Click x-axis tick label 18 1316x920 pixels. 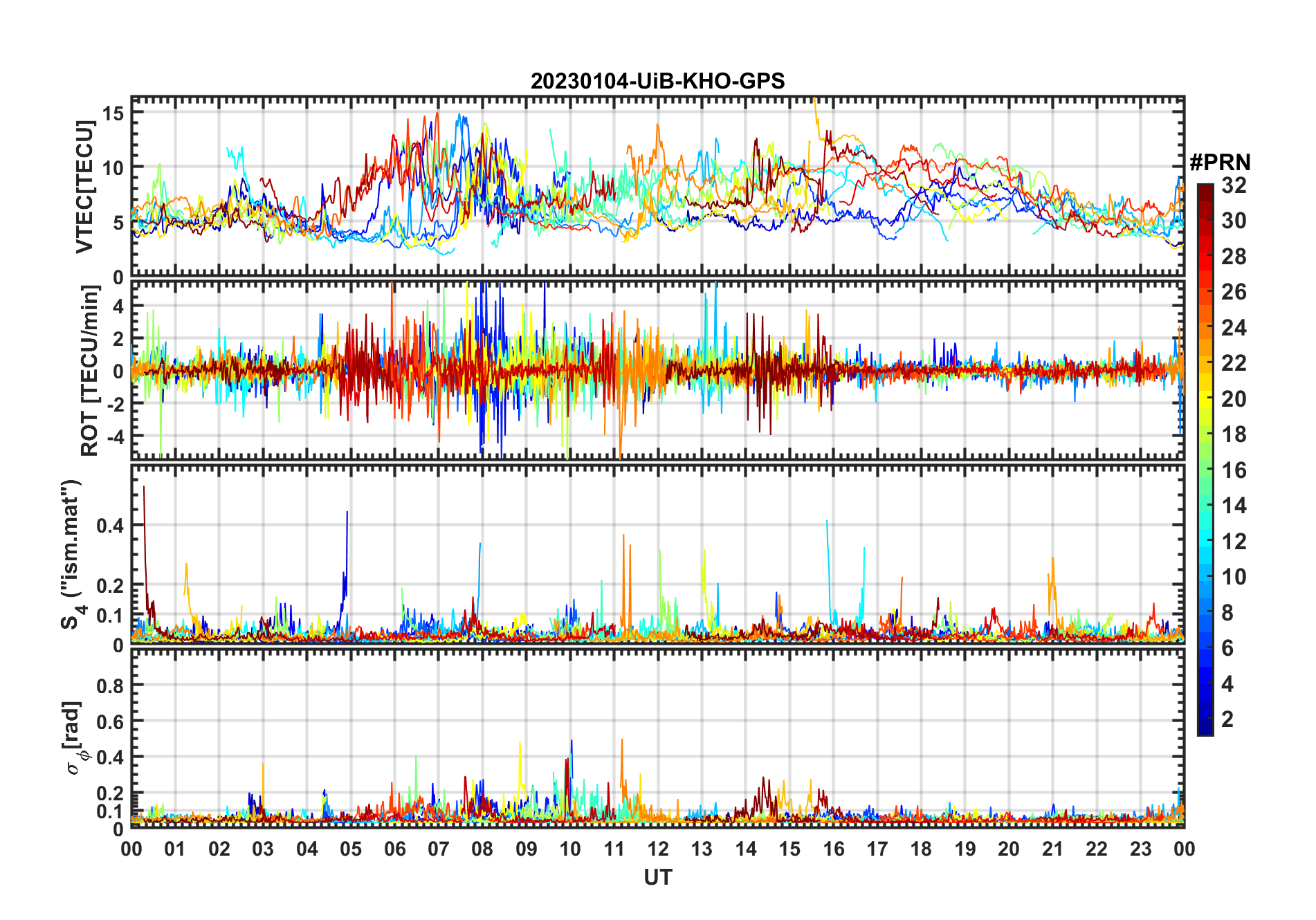(x=921, y=849)
